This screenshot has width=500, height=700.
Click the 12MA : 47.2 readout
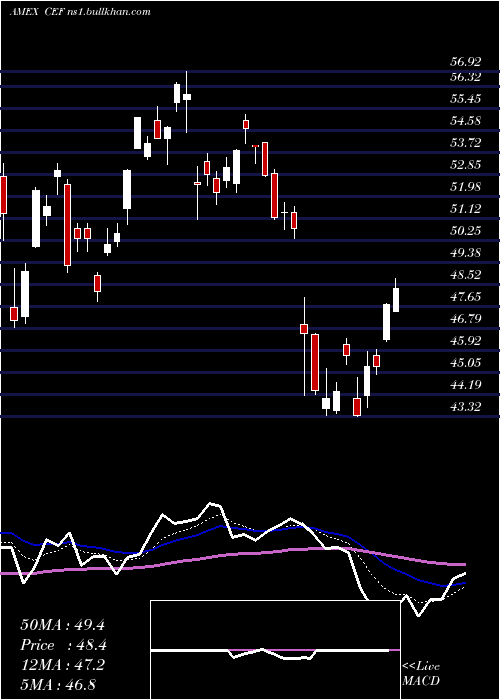point(62,665)
